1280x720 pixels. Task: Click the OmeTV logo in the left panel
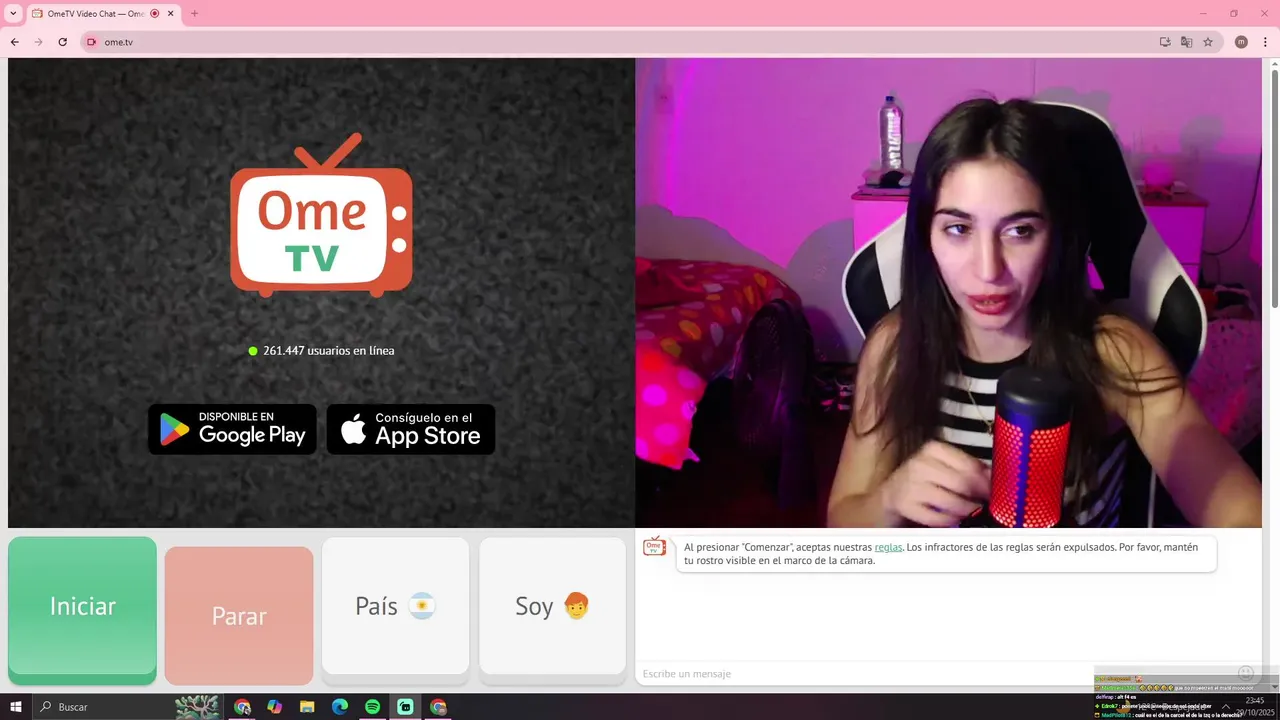[x=321, y=215]
